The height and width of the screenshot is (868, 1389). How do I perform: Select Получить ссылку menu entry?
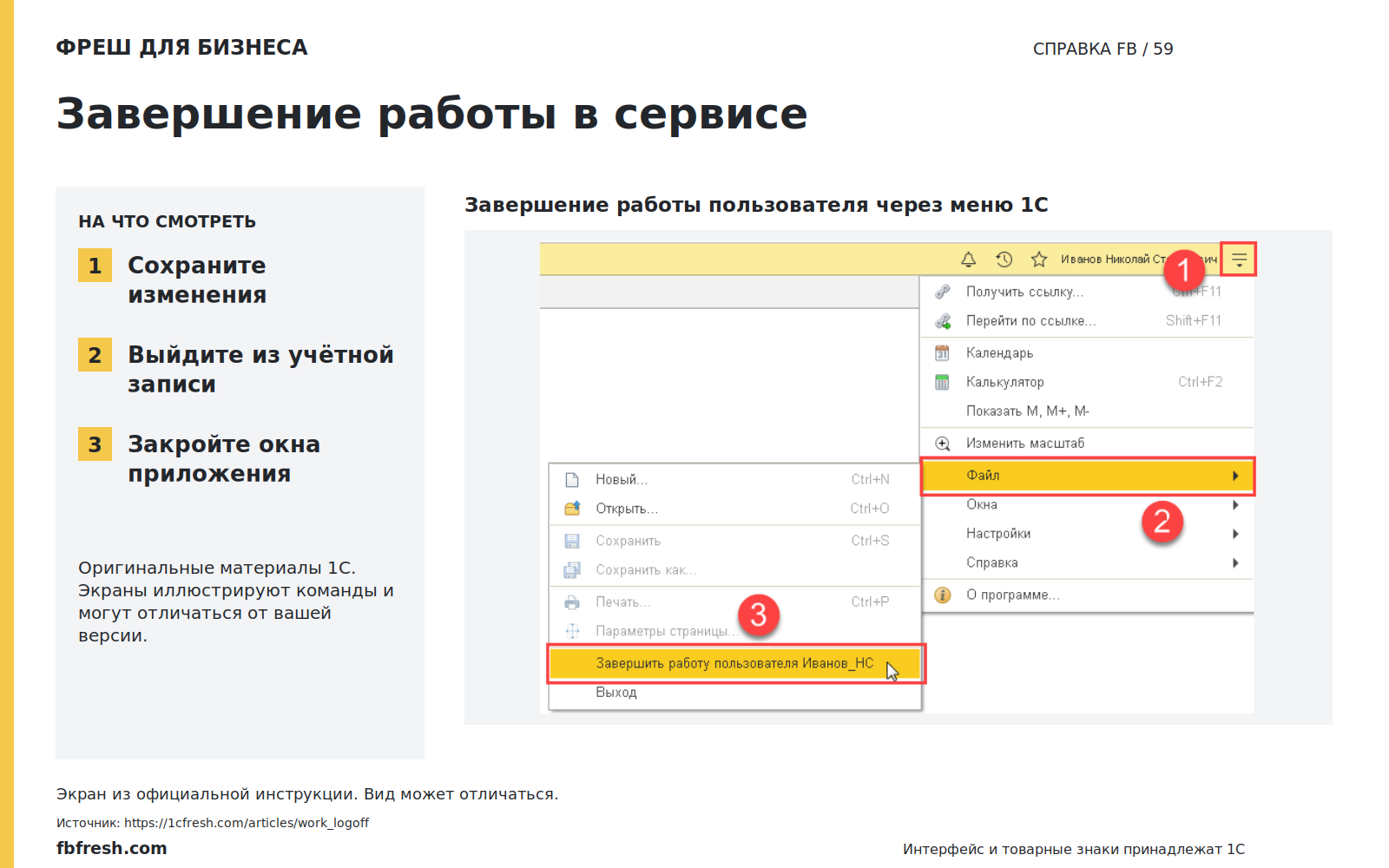tap(1087, 292)
